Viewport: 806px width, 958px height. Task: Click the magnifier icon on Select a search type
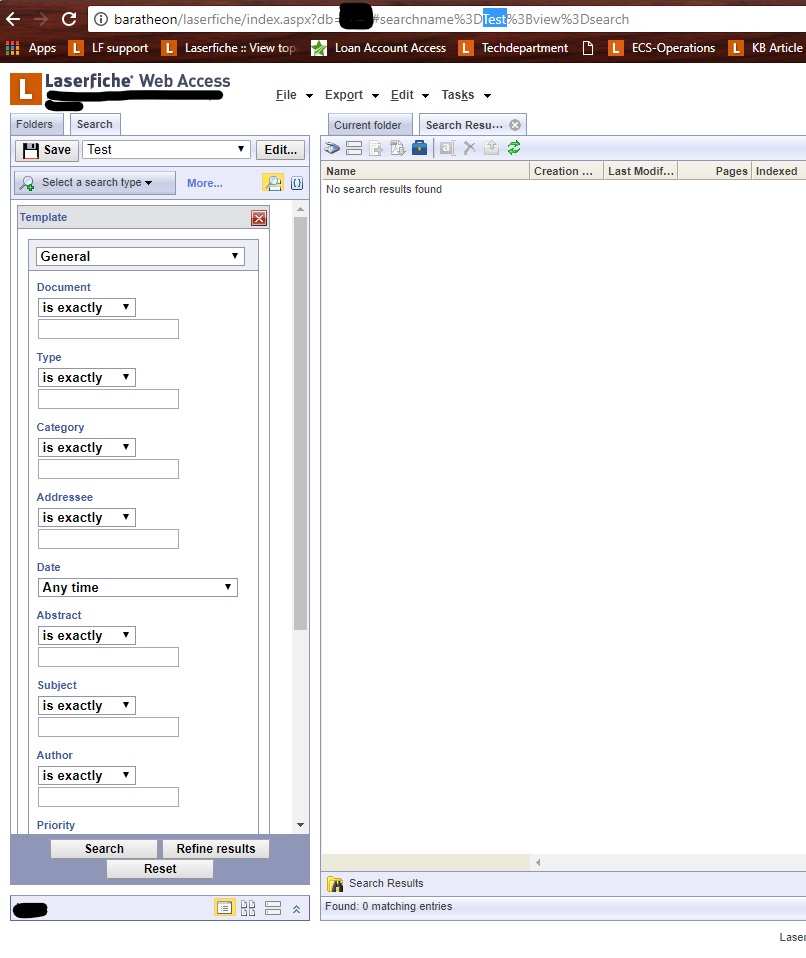[27, 183]
